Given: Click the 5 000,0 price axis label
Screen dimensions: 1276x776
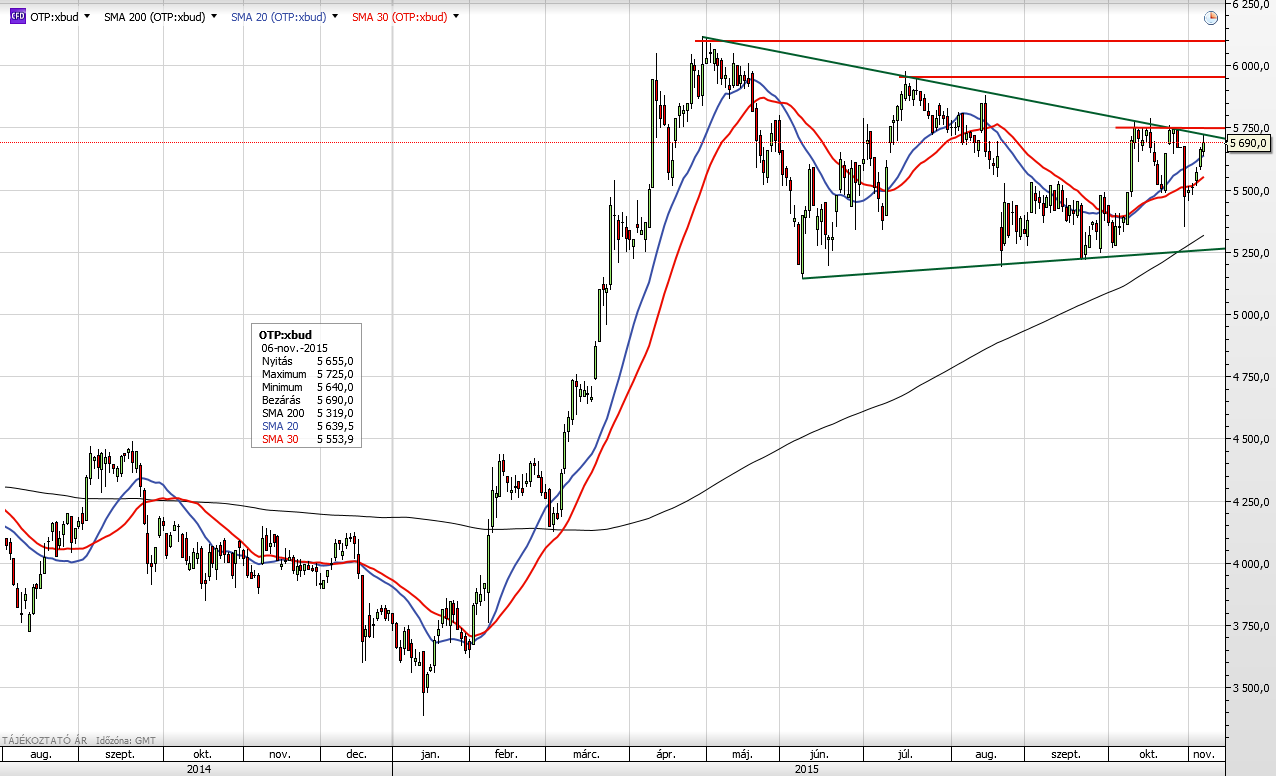Looking at the screenshot, I should coord(1251,315).
